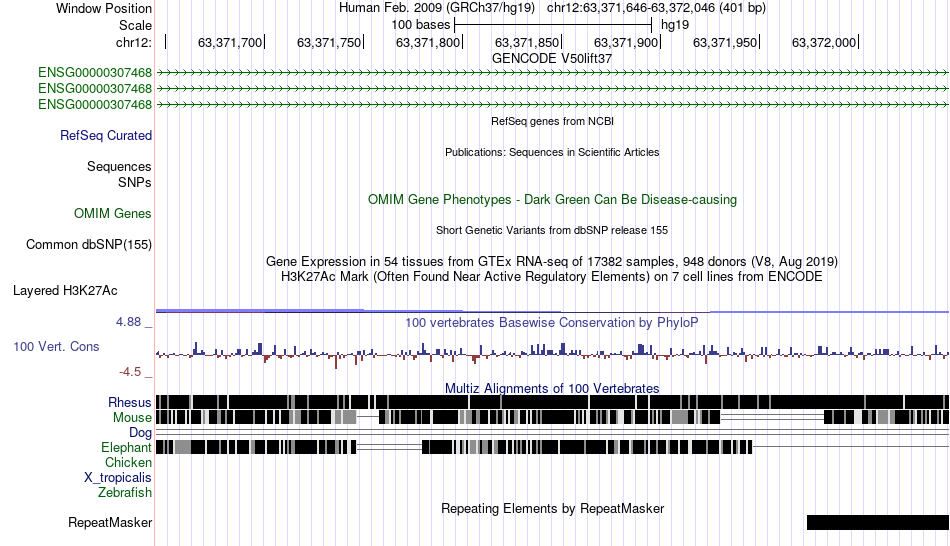The height and width of the screenshot is (546, 950).
Task: Click the Rhesus alignment label
Action: click(x=129, y=402)
